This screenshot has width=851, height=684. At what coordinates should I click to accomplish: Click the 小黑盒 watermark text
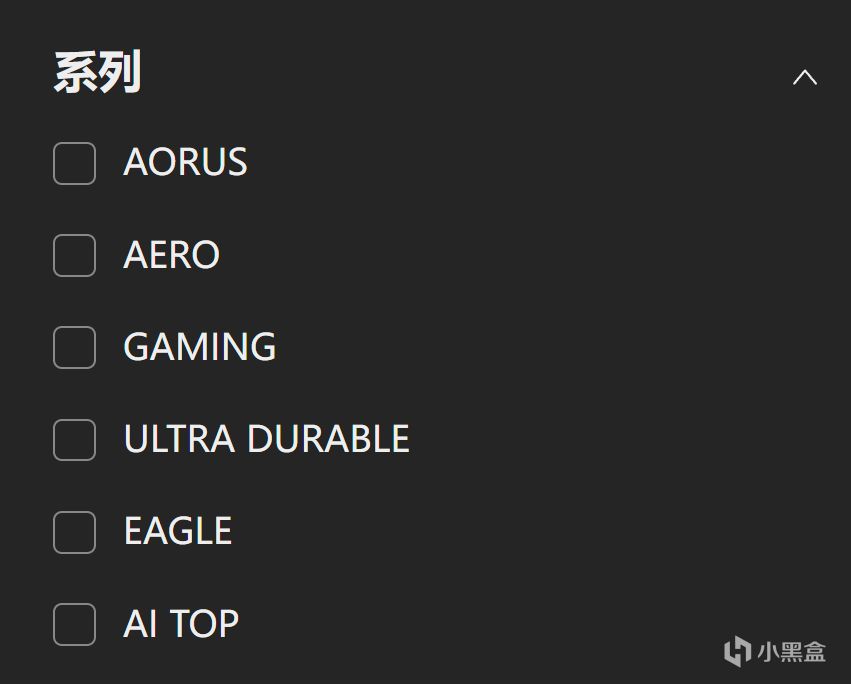(x=791, y=652)
